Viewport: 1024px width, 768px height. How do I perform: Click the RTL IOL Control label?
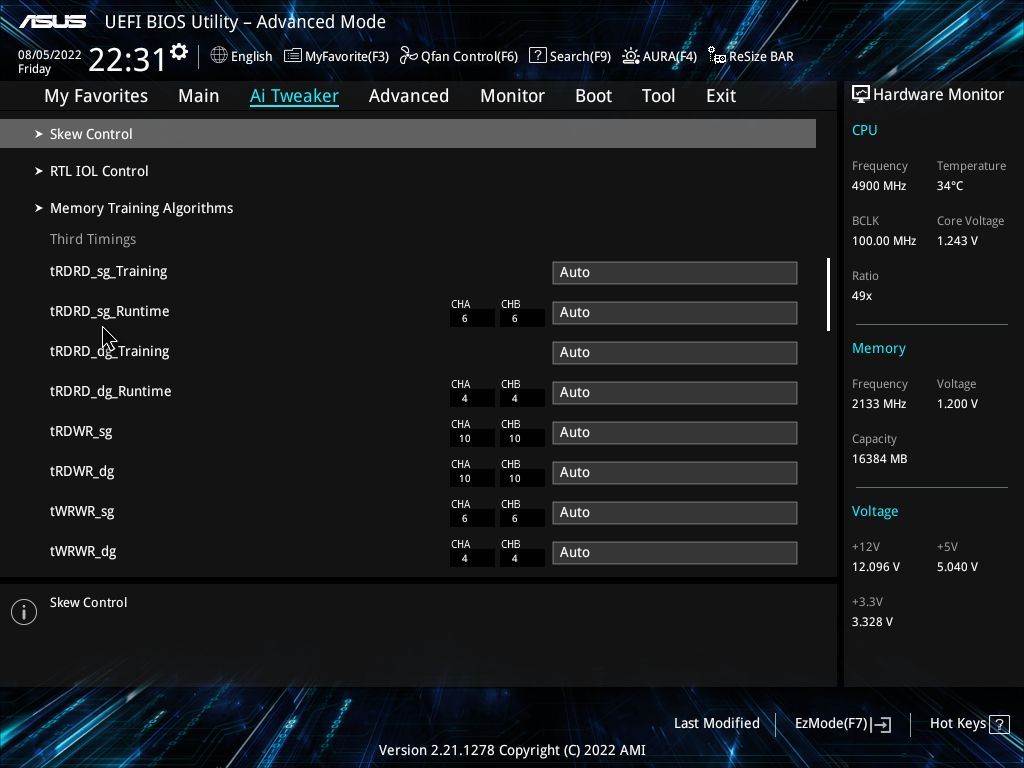coord(99,171)
